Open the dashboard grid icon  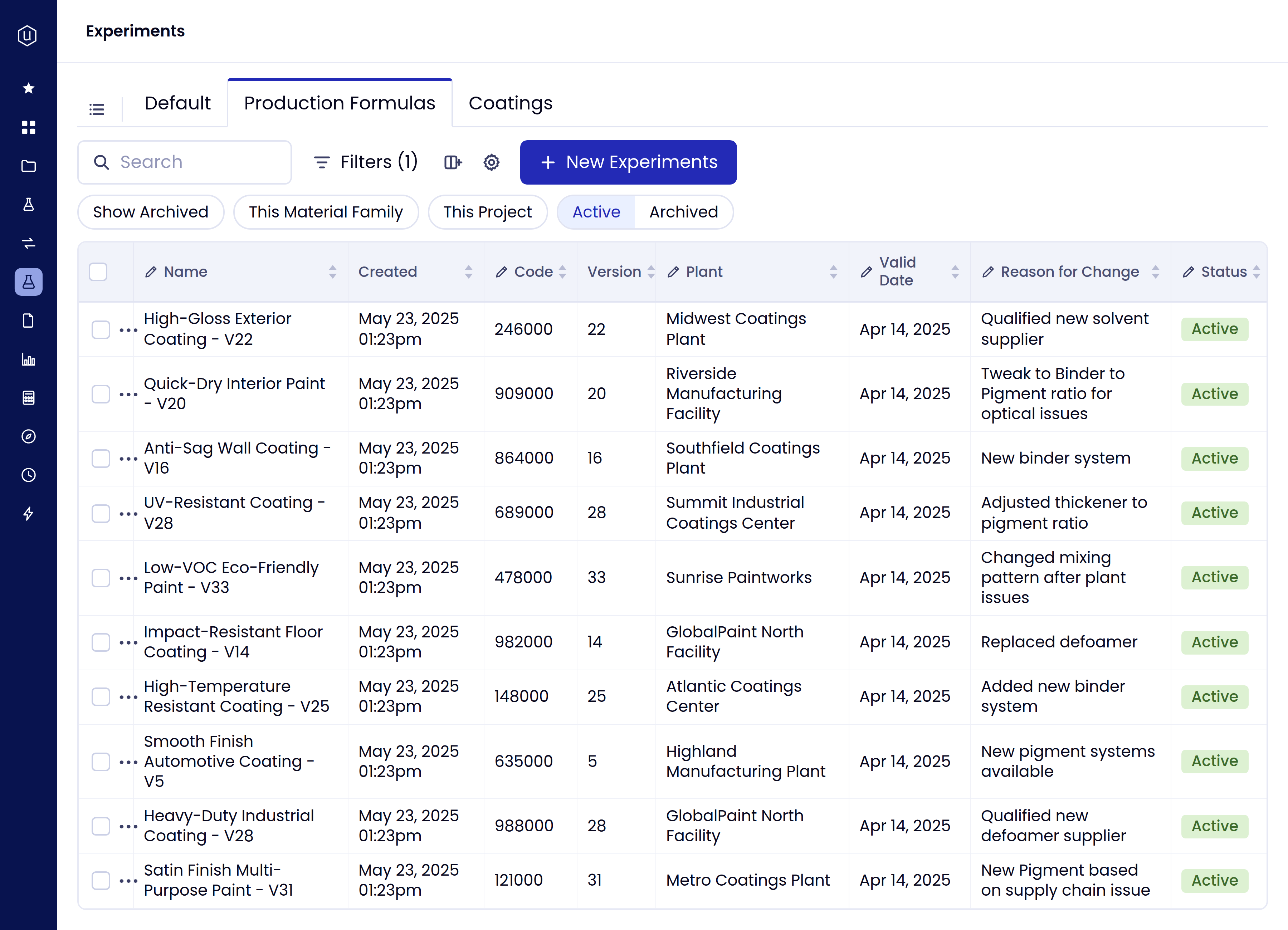(x=28, y=127)
